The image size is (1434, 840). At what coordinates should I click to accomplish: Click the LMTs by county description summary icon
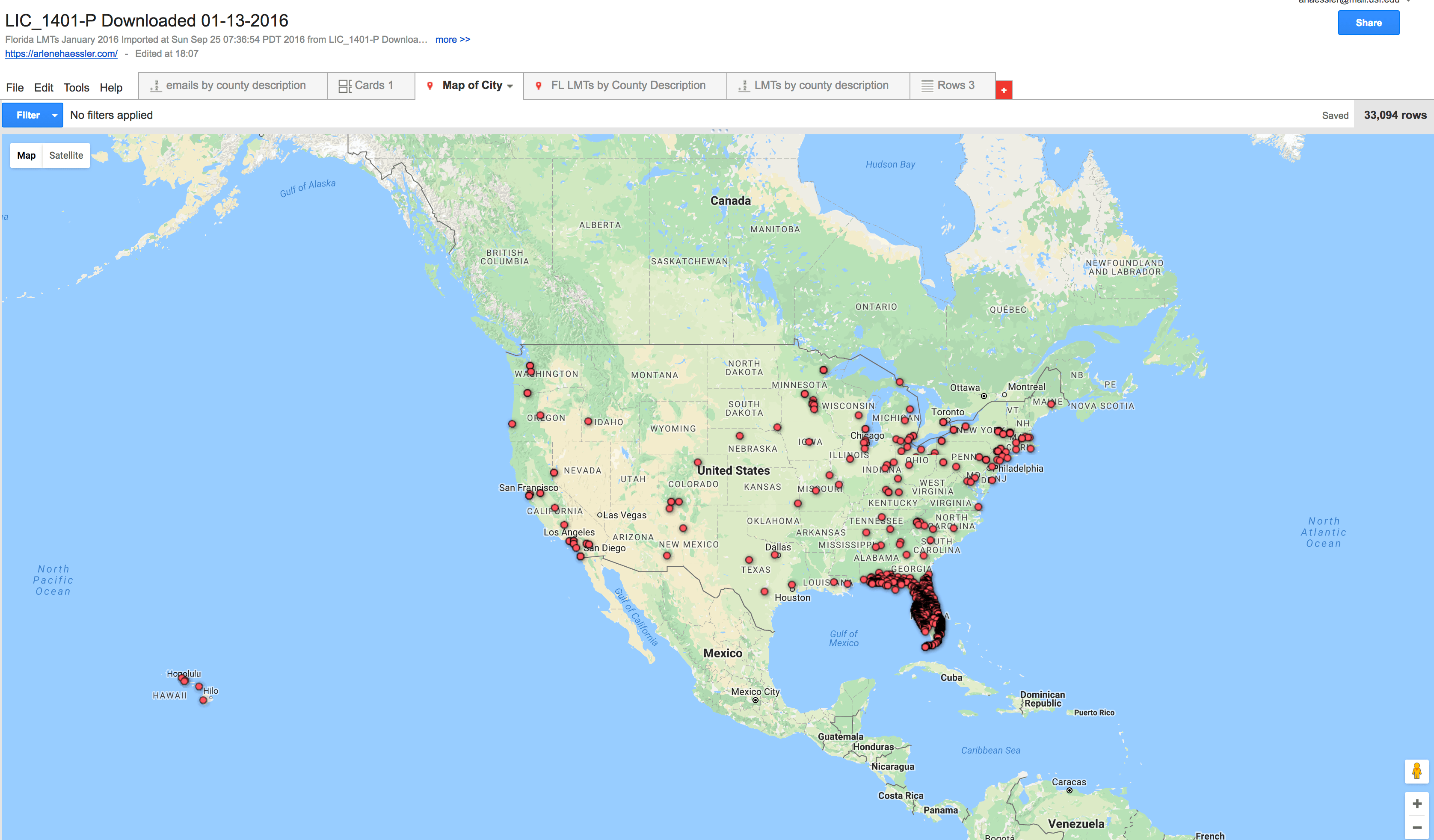coord(743,85)
